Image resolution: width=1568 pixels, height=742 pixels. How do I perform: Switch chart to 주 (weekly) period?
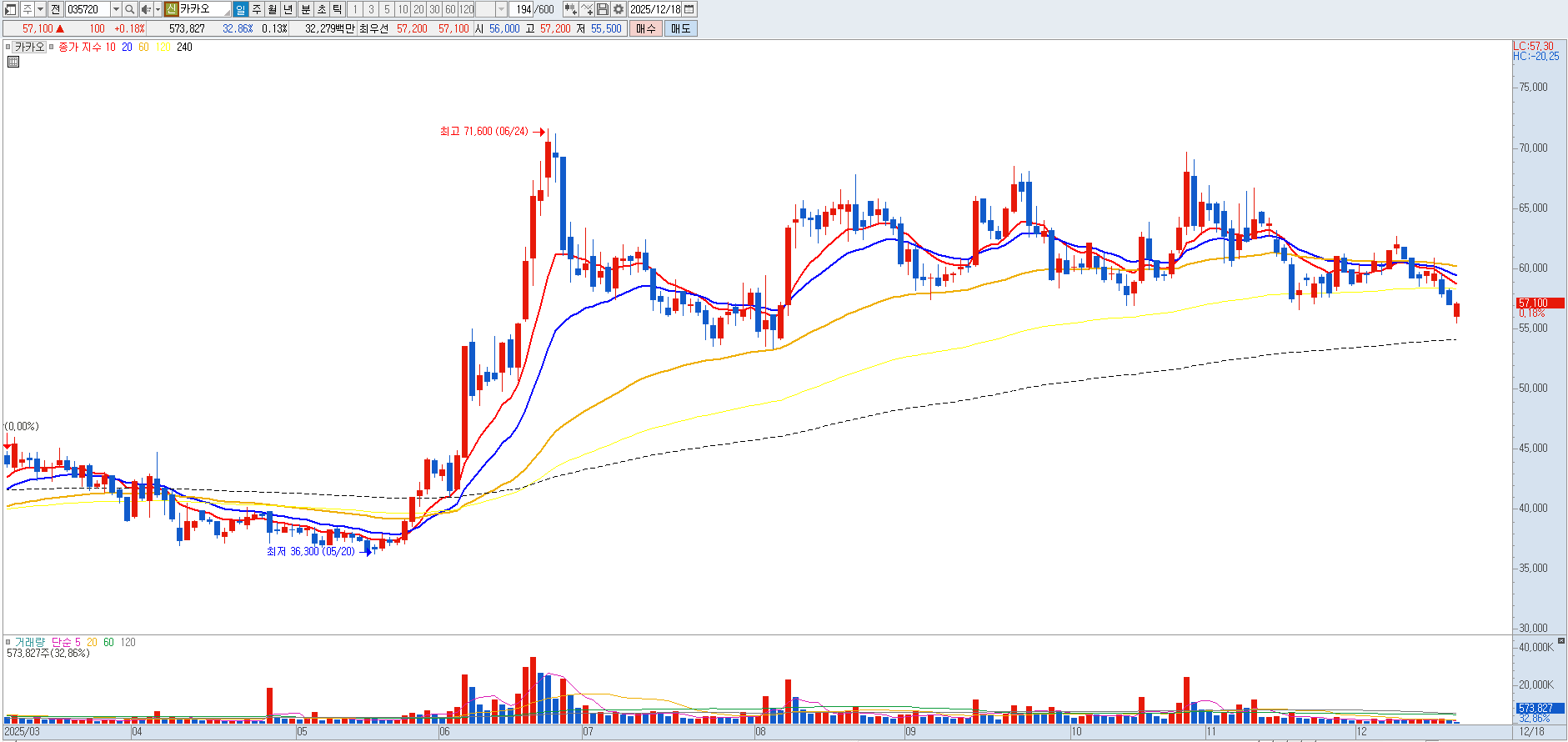tap(257, 9)
